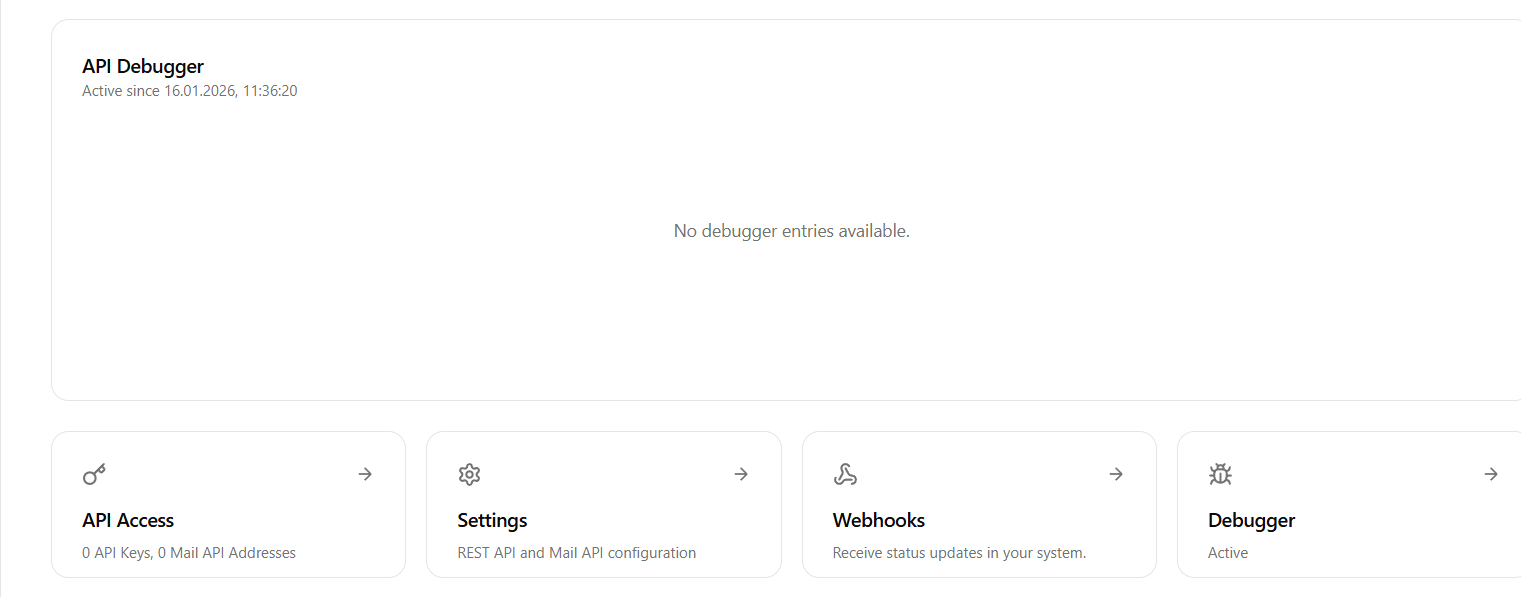
Task: Click the key icon on API Access card
Action: pos(94,474)
